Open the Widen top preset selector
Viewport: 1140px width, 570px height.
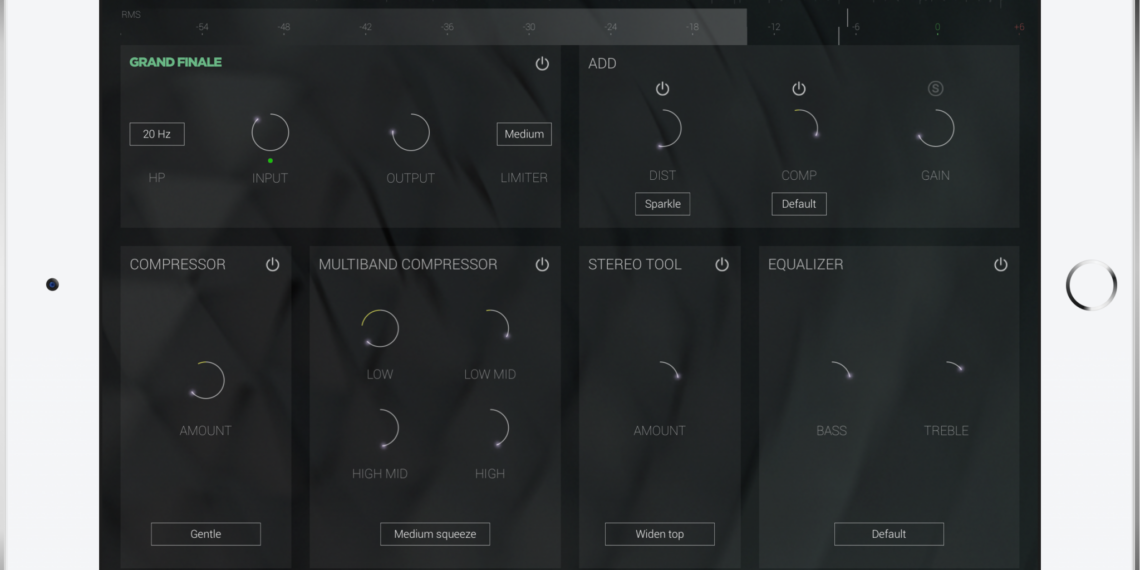[659, 534]
